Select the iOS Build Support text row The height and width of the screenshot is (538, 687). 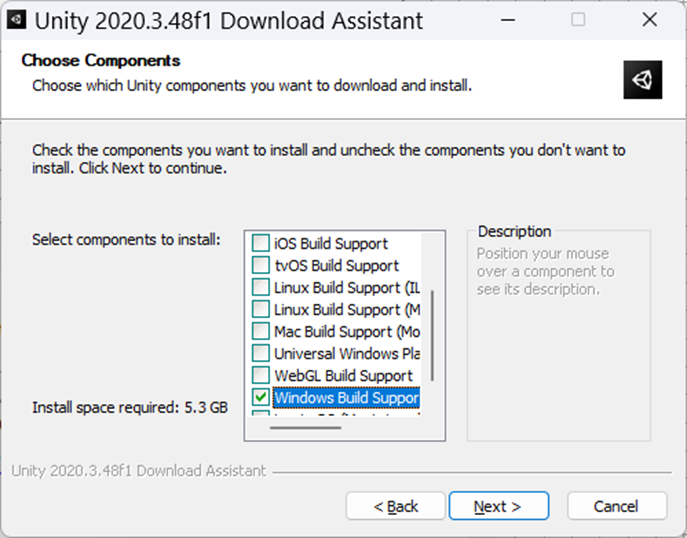pyautogui.click(x=331, y=244)
